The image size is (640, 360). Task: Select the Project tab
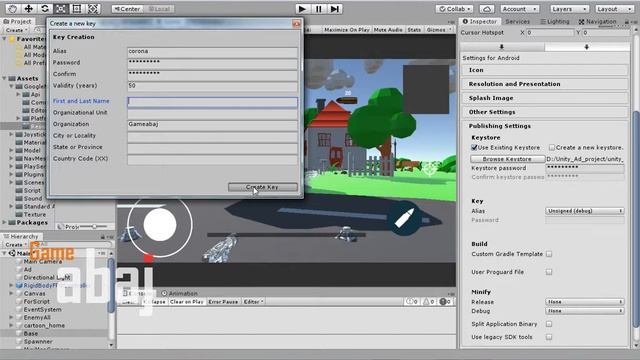coord(17,21)
